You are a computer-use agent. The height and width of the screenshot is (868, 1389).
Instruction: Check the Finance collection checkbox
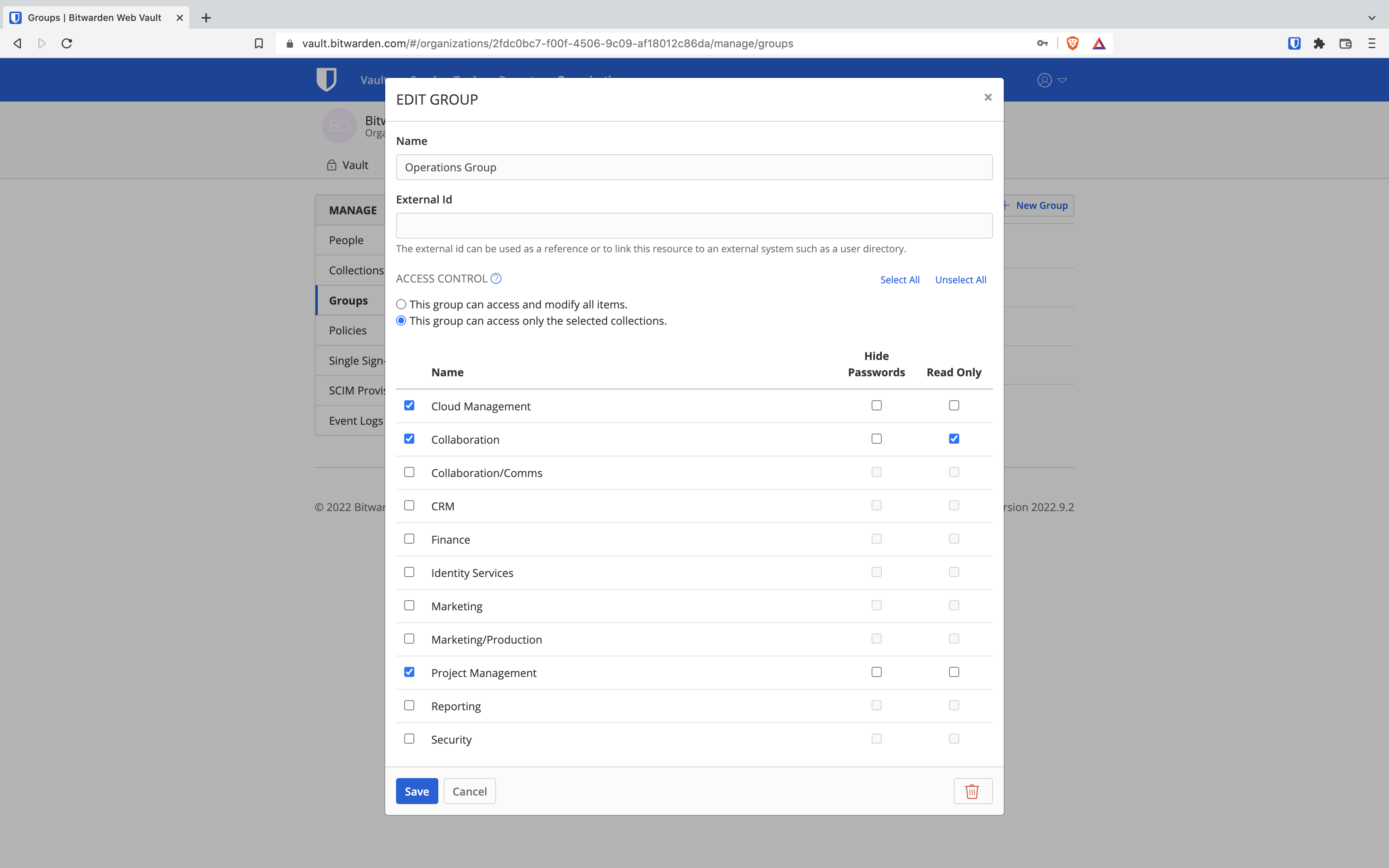(x=409, y=539)
